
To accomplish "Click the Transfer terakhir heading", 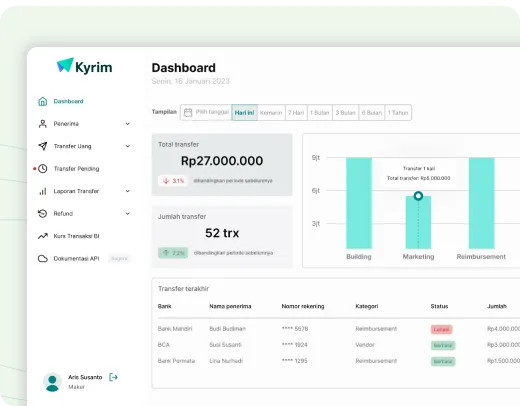I will pos(184,289).
